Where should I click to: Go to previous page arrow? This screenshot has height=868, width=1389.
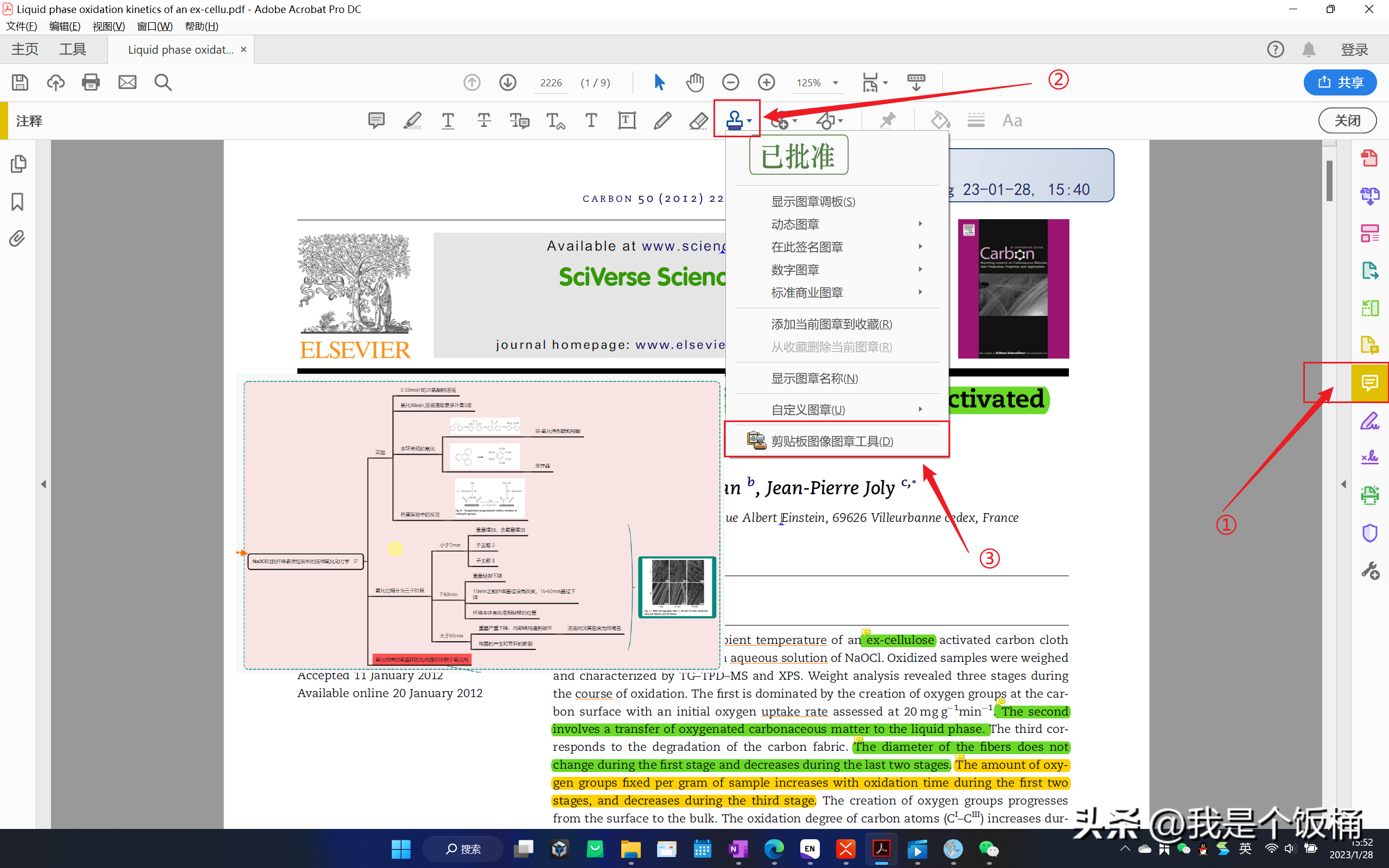coord(472,82)
